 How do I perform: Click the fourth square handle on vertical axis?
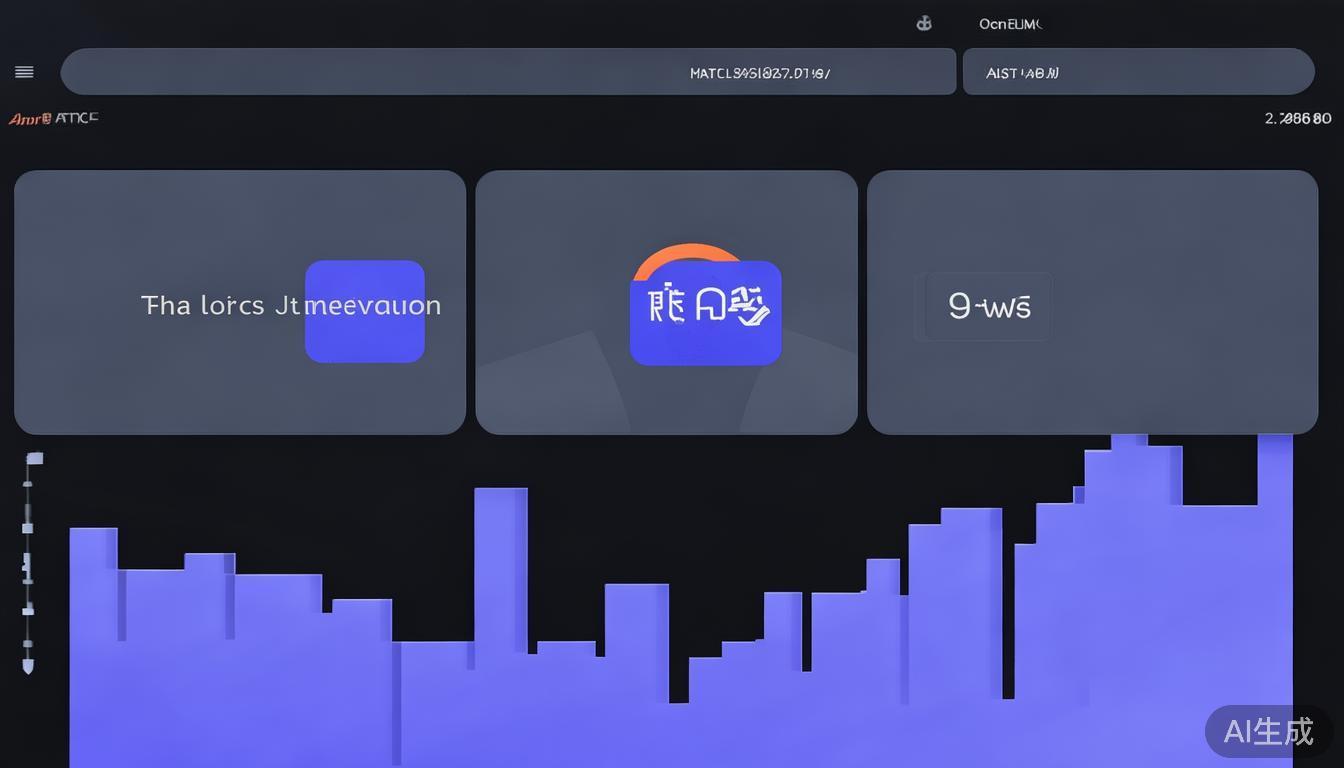click(28, 609)
